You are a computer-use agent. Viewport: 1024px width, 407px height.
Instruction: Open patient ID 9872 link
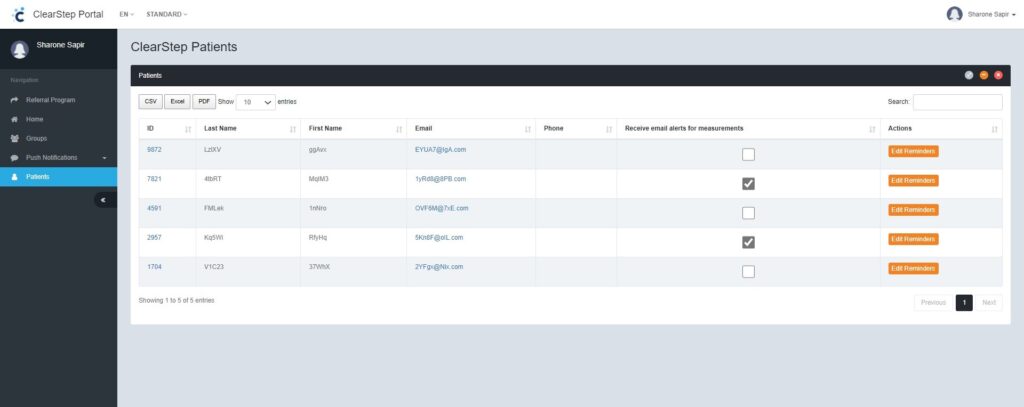pyautogui.click(x=154, y=150)
